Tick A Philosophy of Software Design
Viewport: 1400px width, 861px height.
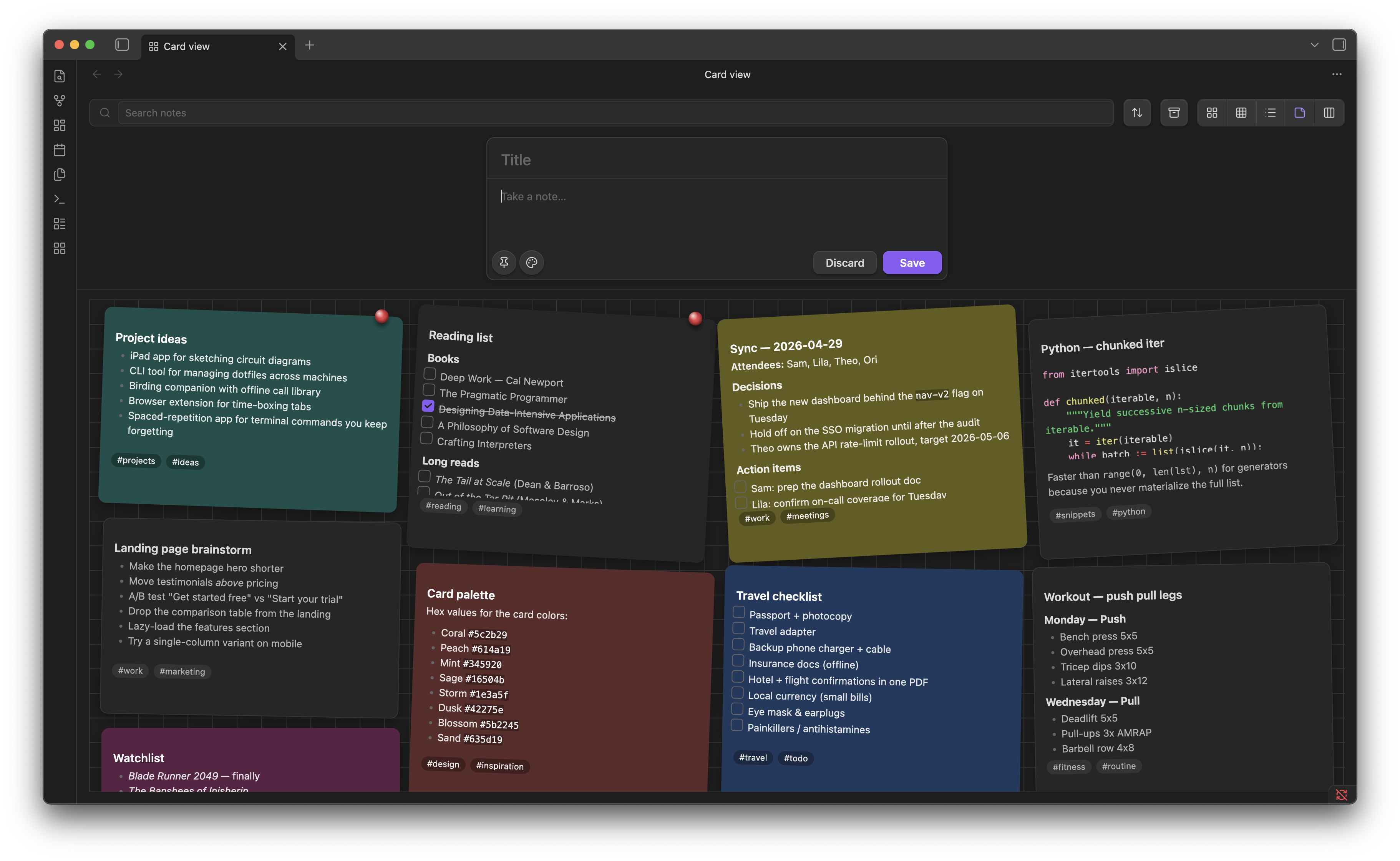point(427,422)
